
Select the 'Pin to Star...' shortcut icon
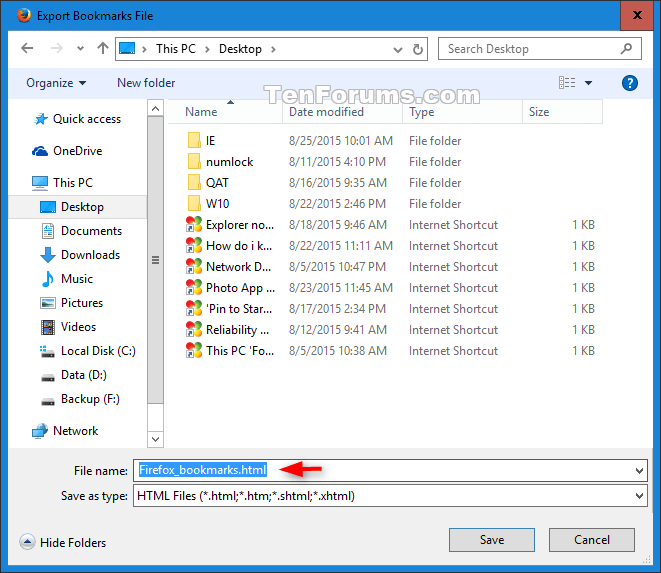click(194, 309)
